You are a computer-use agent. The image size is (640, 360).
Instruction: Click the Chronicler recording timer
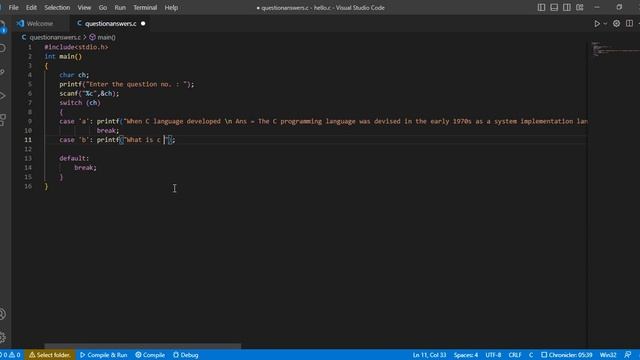click(x=567, y=355)
